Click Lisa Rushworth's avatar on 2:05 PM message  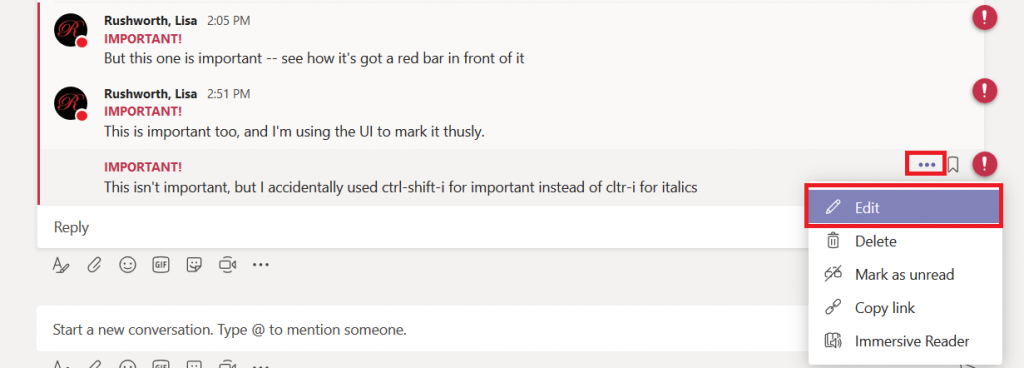[x=71, y=31]
